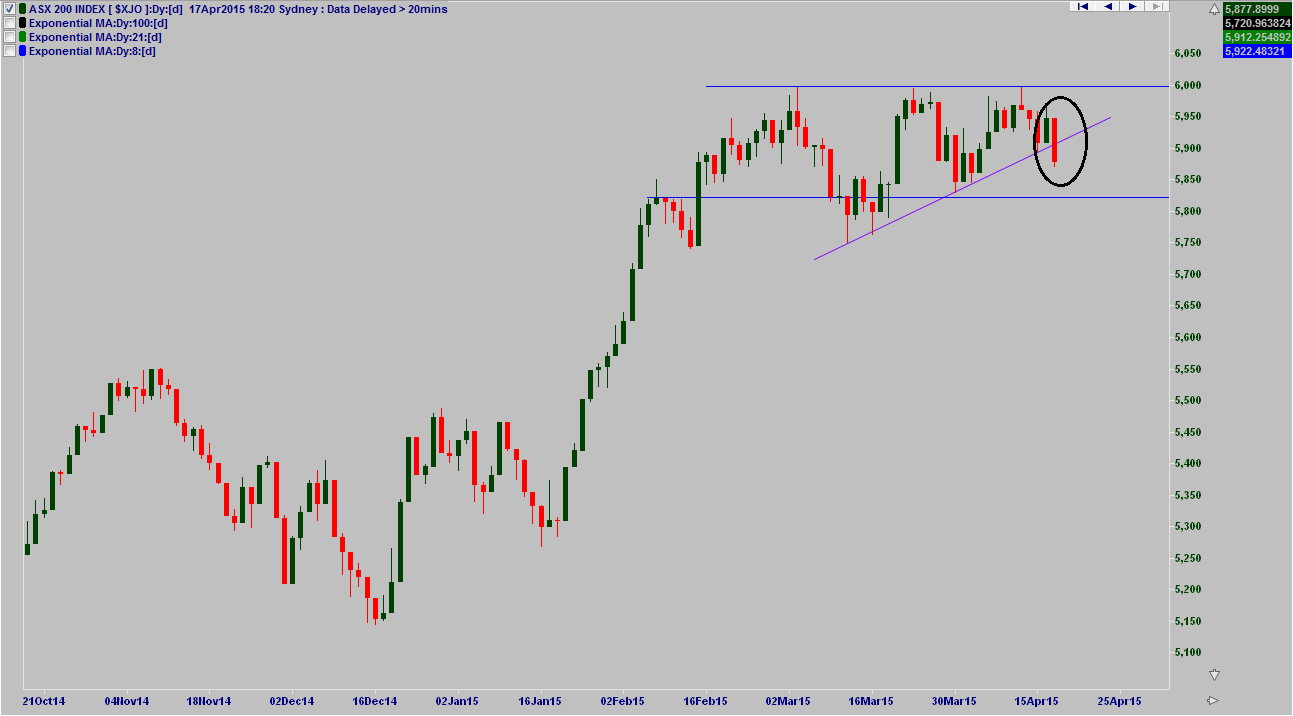Click the green MA 21 colour swatch
Viewport: 1293px width, 716px height.
pos(22,37)
